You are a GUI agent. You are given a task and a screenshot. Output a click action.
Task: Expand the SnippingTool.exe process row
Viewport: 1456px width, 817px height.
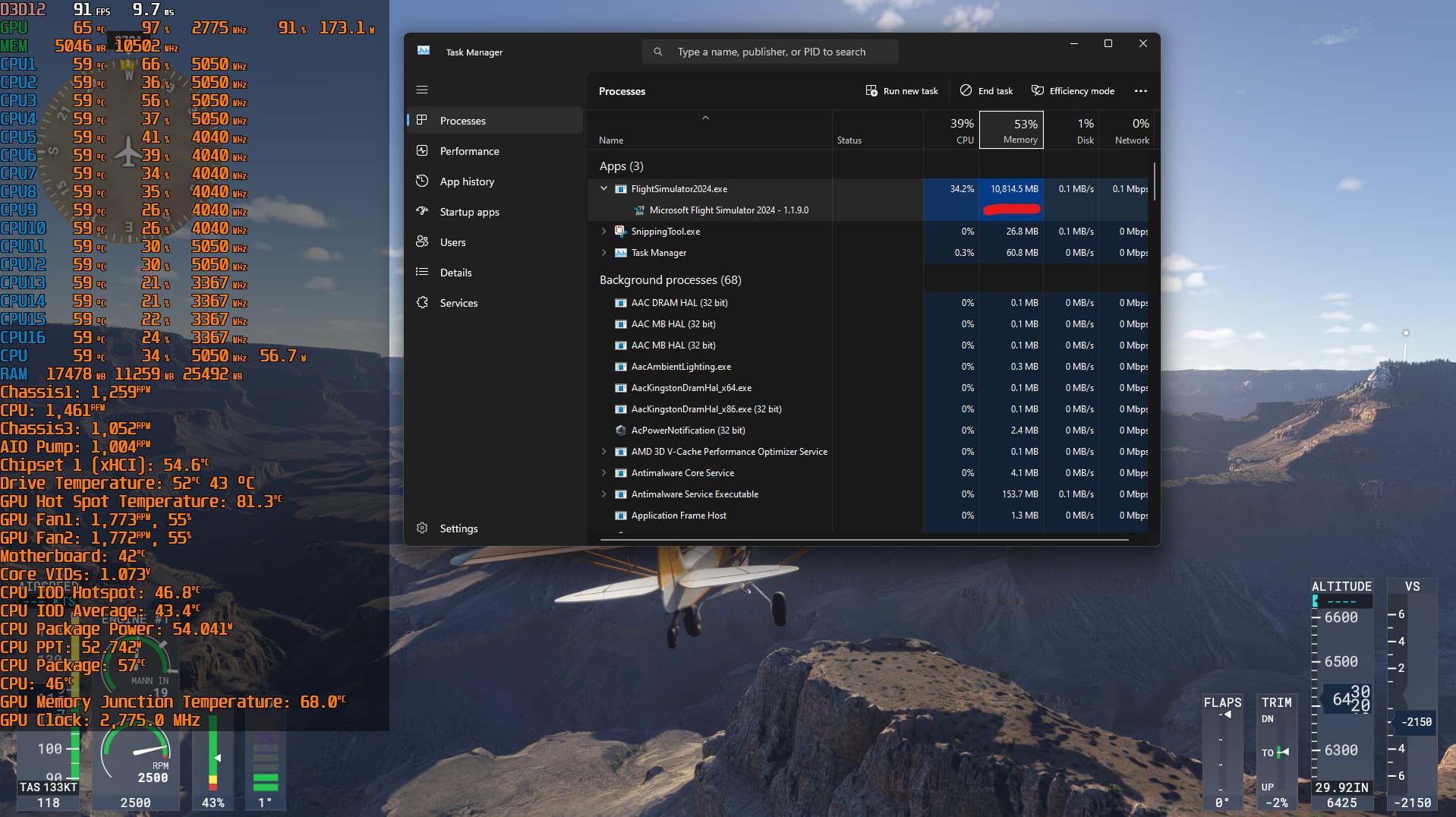click(604, 232)
